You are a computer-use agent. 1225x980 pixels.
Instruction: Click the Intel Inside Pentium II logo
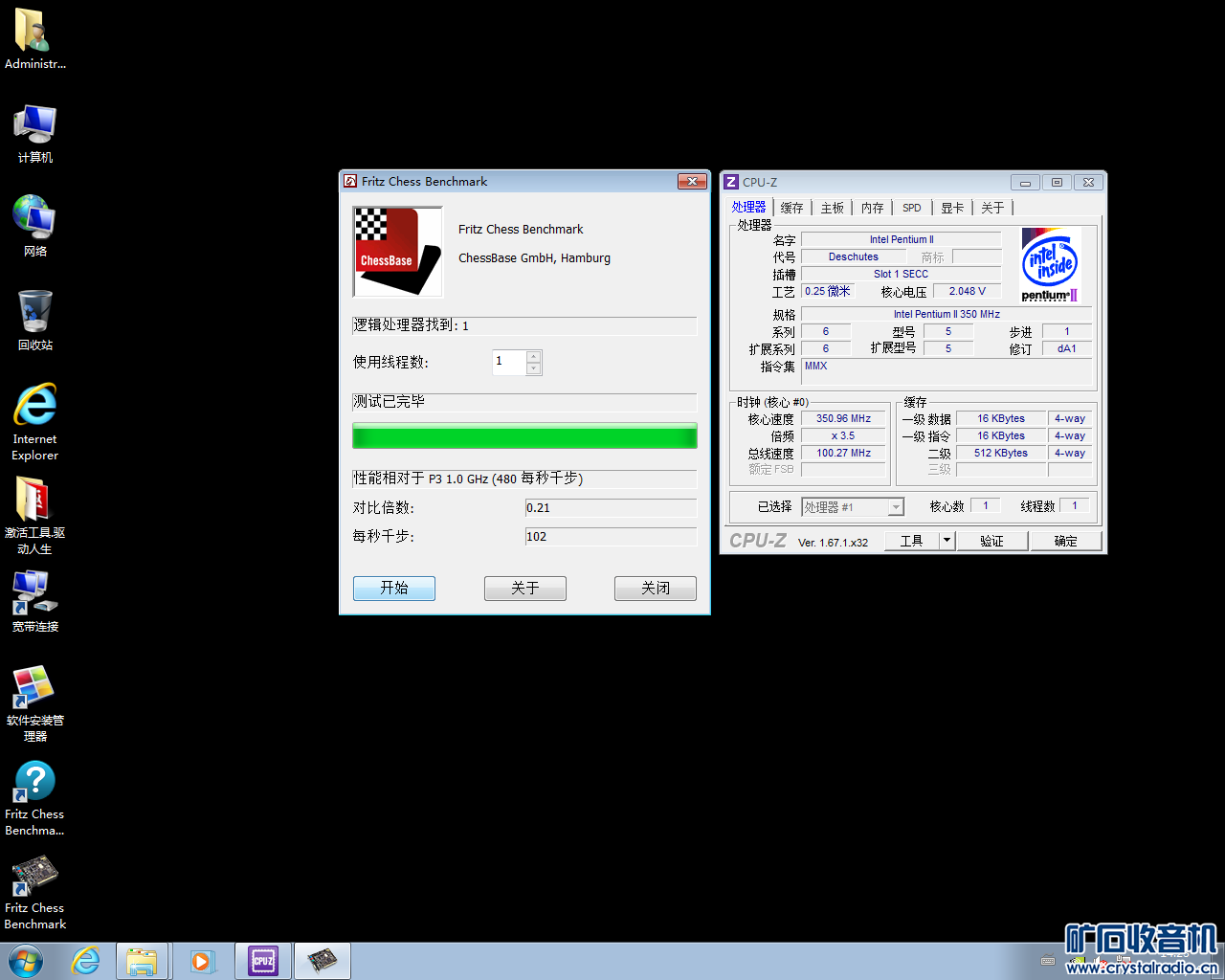[1051, 265]
